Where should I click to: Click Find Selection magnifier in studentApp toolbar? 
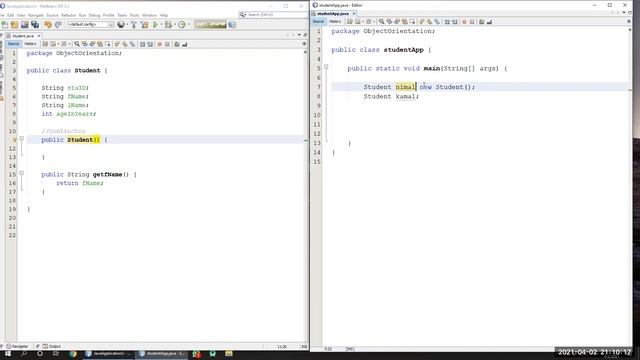point(382,22)
